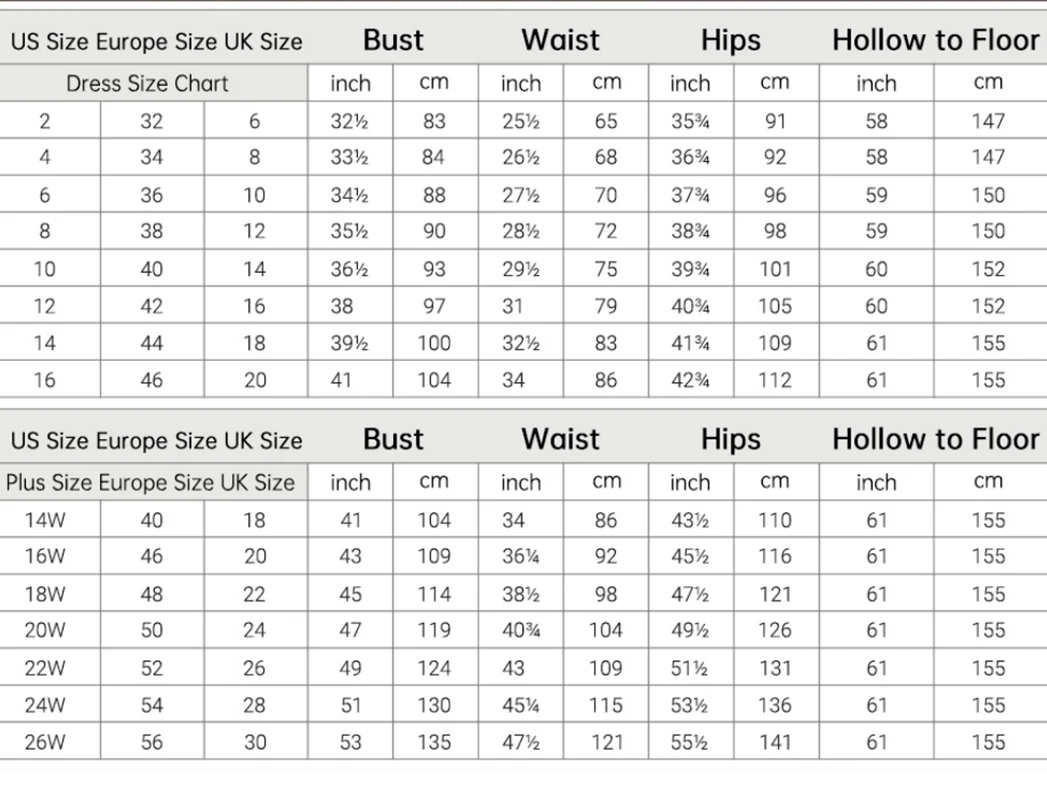Click the 135 cm bust value
This screenshot has width=1047, height=800.
pyautogui.click(x=434, y=742)
